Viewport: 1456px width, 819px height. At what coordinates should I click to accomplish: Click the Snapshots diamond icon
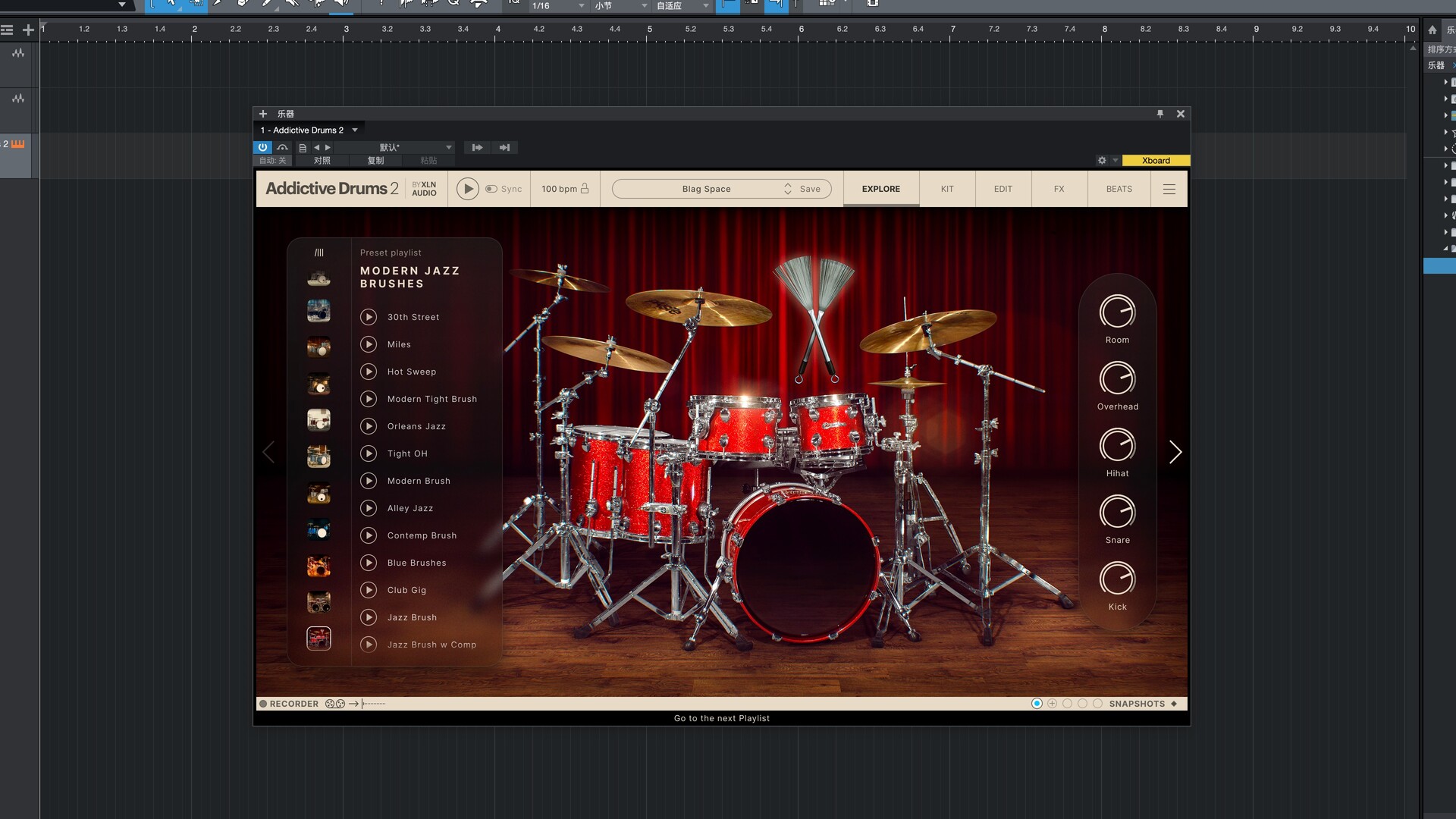pos(1174,704)
